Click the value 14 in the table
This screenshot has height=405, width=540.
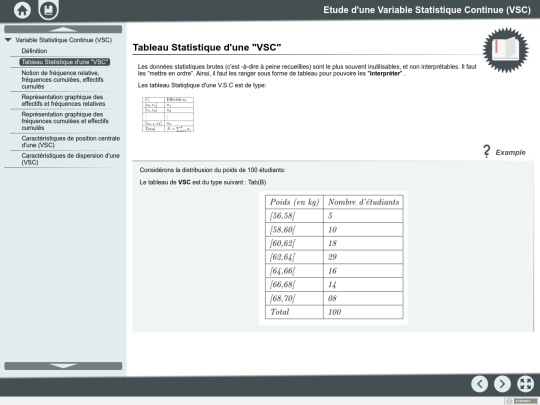(x=332, y=285)
